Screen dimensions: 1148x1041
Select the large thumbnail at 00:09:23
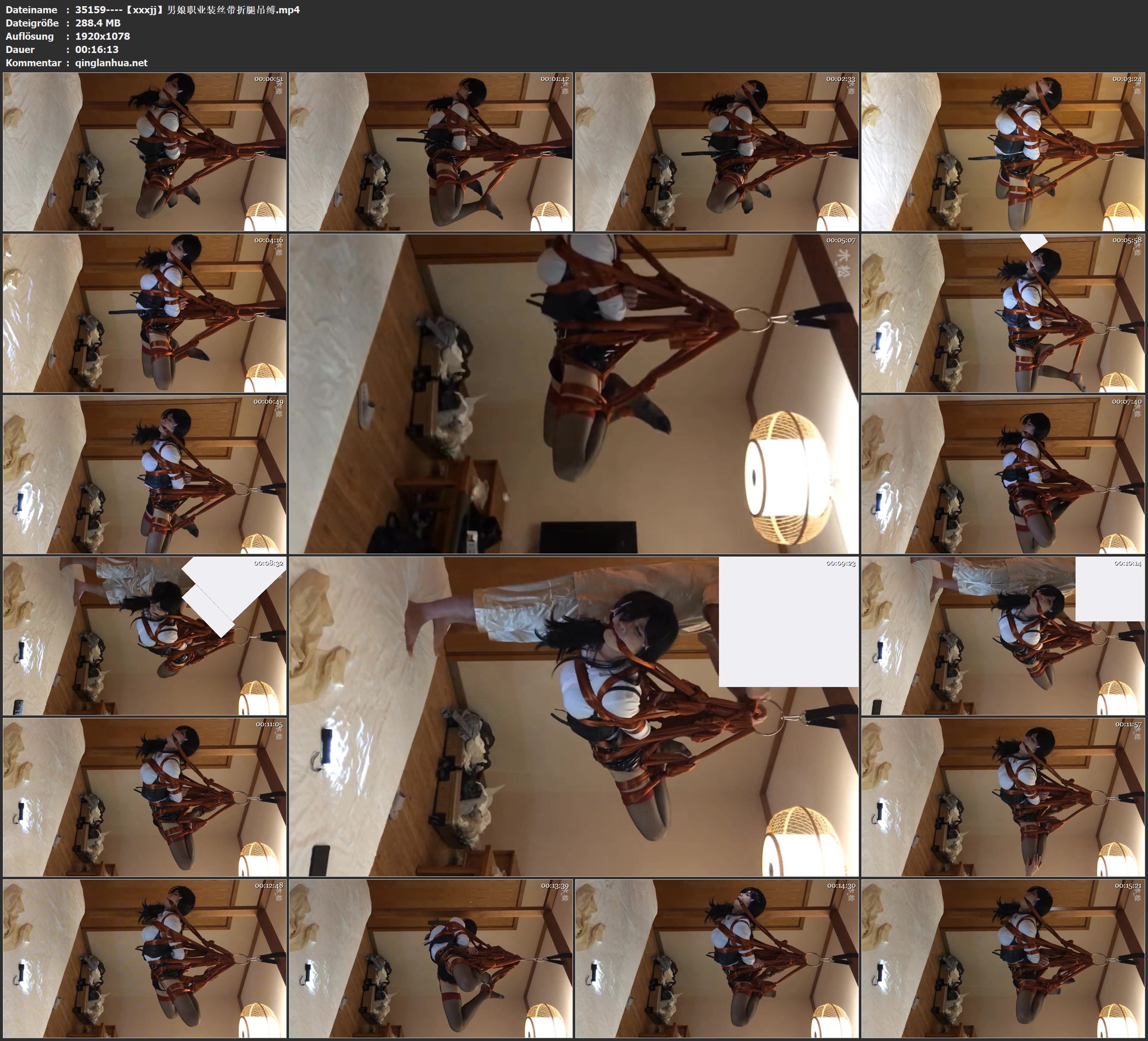(x=573, y=717)
